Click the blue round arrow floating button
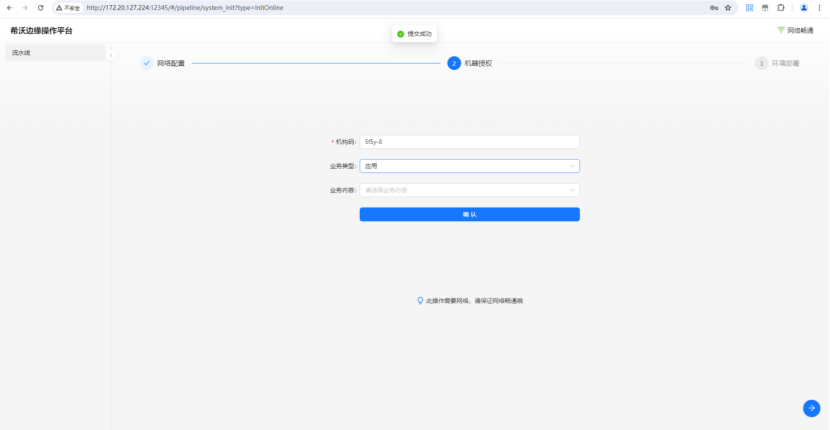The image size is (830, 430). click(x=811, y=407)
